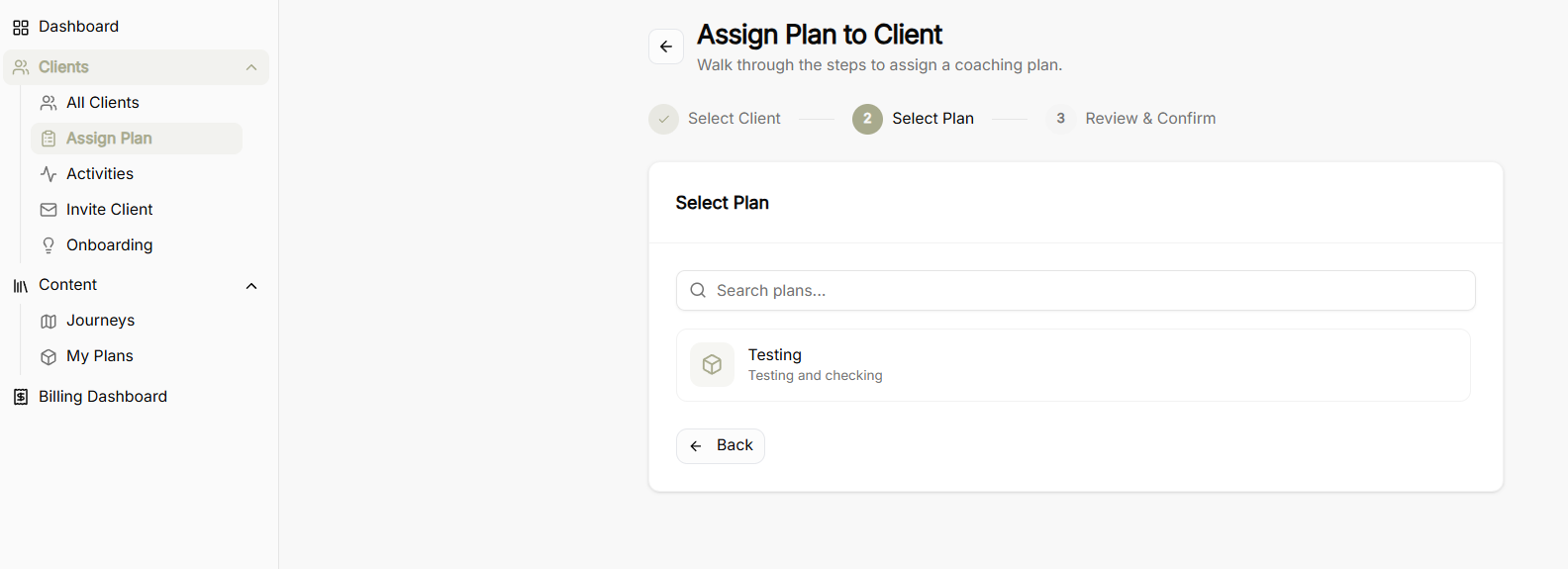
Task: Click the All Clients users icon
Action: coord(49,103)
